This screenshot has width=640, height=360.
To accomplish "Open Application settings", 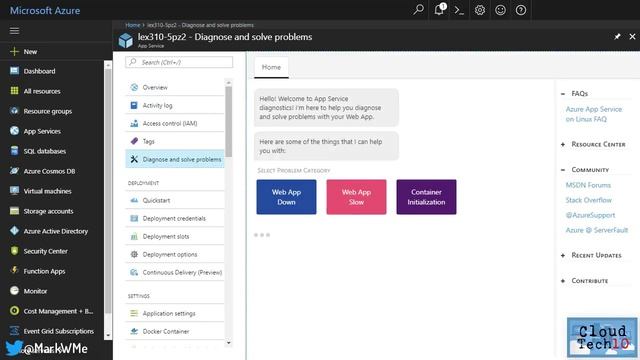I will pyautogui.click(x=175, y=313).
